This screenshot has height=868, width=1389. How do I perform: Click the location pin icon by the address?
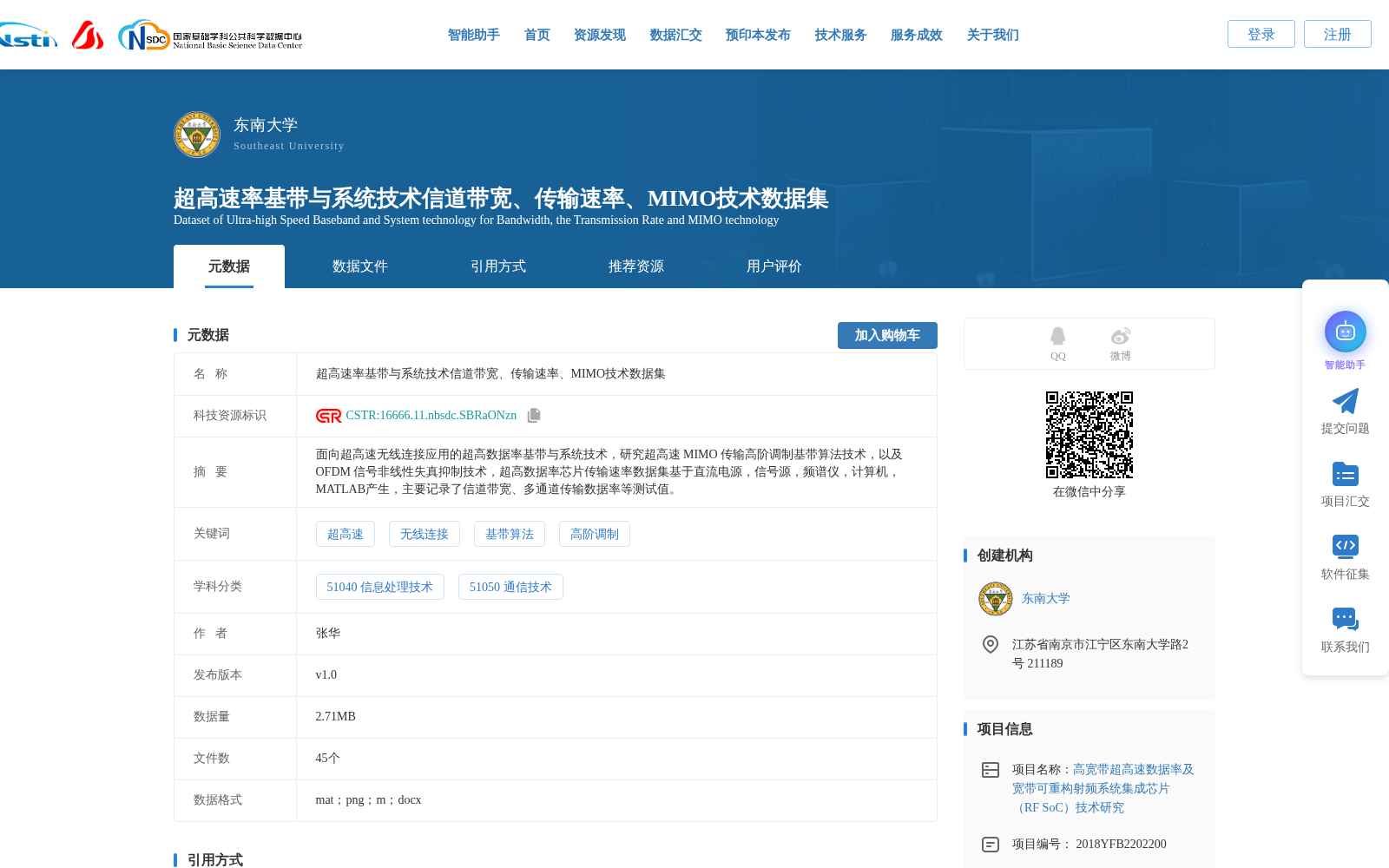pyautogui.click(x=991, y=644)
